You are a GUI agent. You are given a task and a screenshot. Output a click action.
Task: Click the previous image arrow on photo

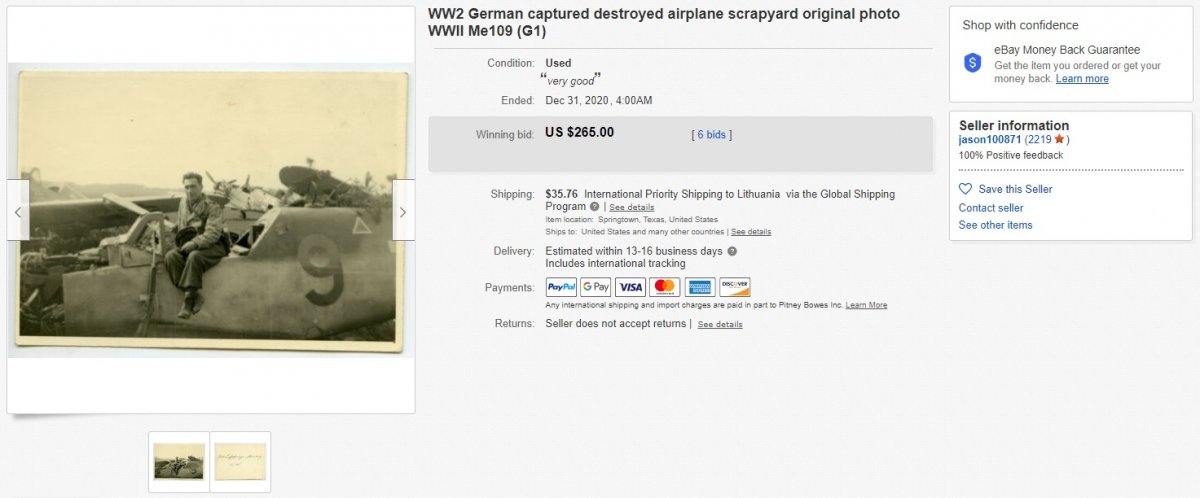(x=18, y=211)
